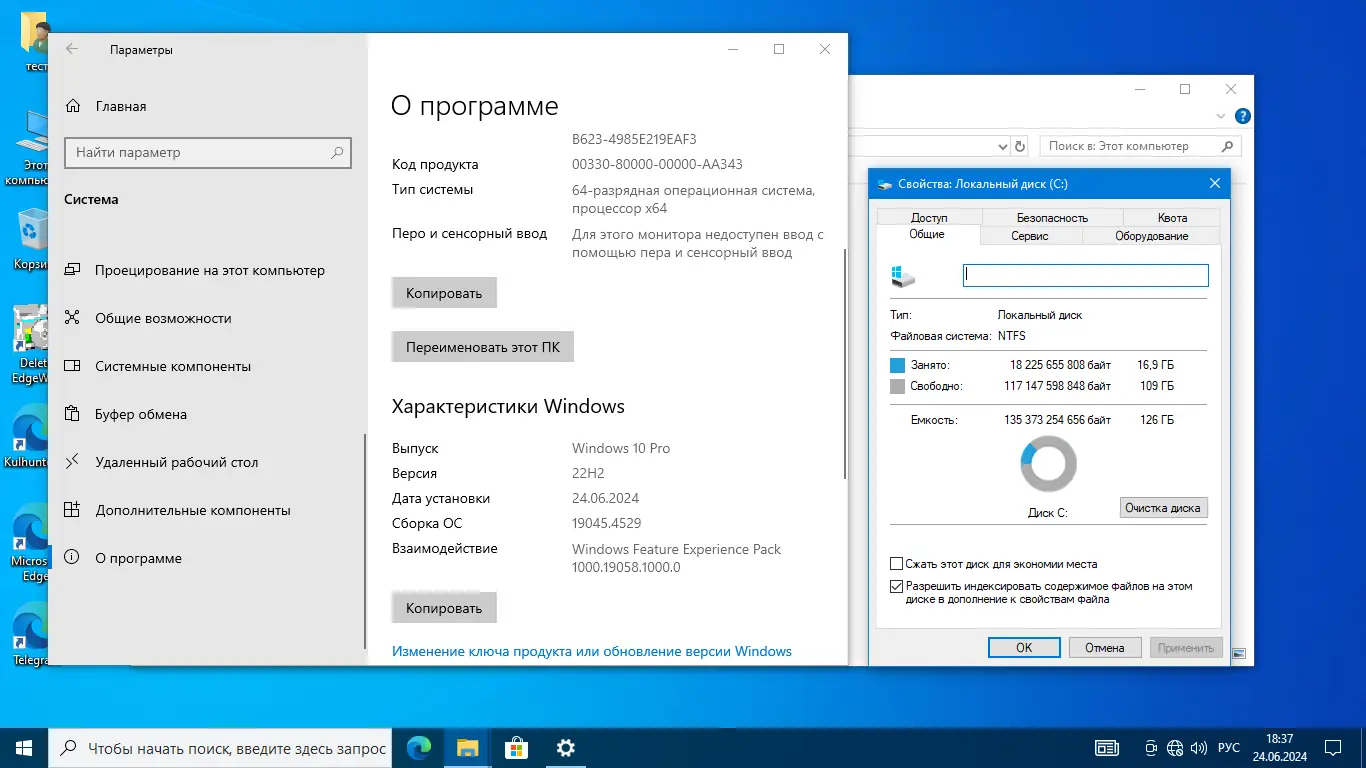Click the magnifier icon in Найти параметр box
The image size is (1366, 768).
pos(338,153)
